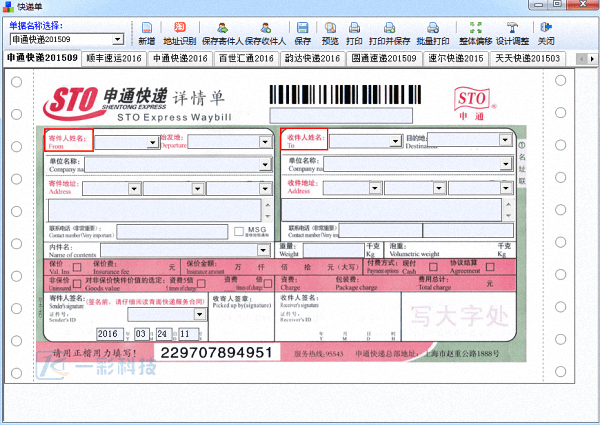Screen dimensions: 600x425
Task: Click the hour field showing 11
Action: click(189, 334)
